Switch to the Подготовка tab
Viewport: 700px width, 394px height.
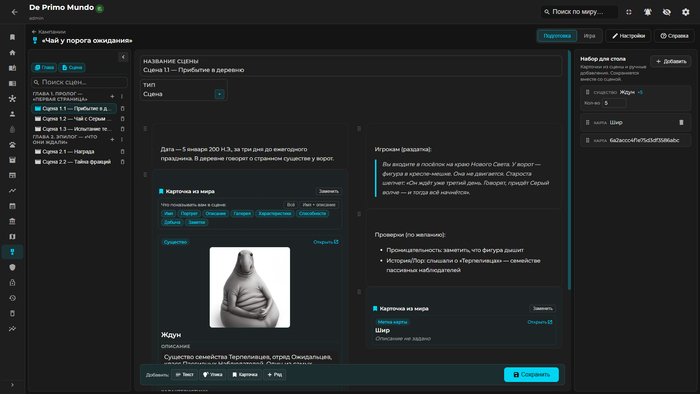click(557, 36)
